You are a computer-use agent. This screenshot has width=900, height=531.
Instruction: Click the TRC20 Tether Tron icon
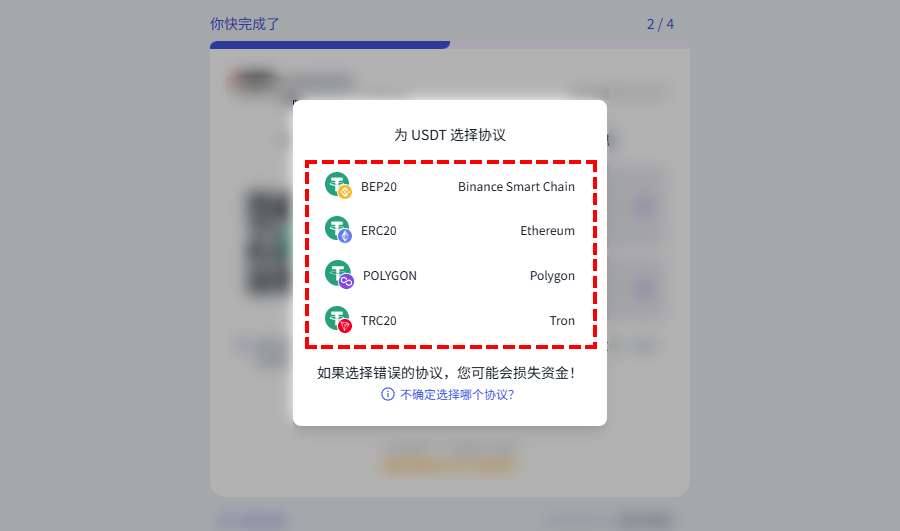point(338,320)
